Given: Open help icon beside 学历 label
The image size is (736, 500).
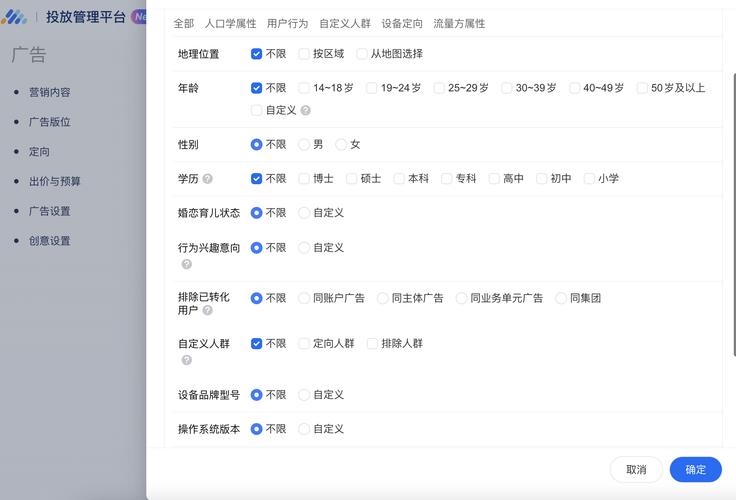Looking at the screenshot, I should [x=207, y=178].
